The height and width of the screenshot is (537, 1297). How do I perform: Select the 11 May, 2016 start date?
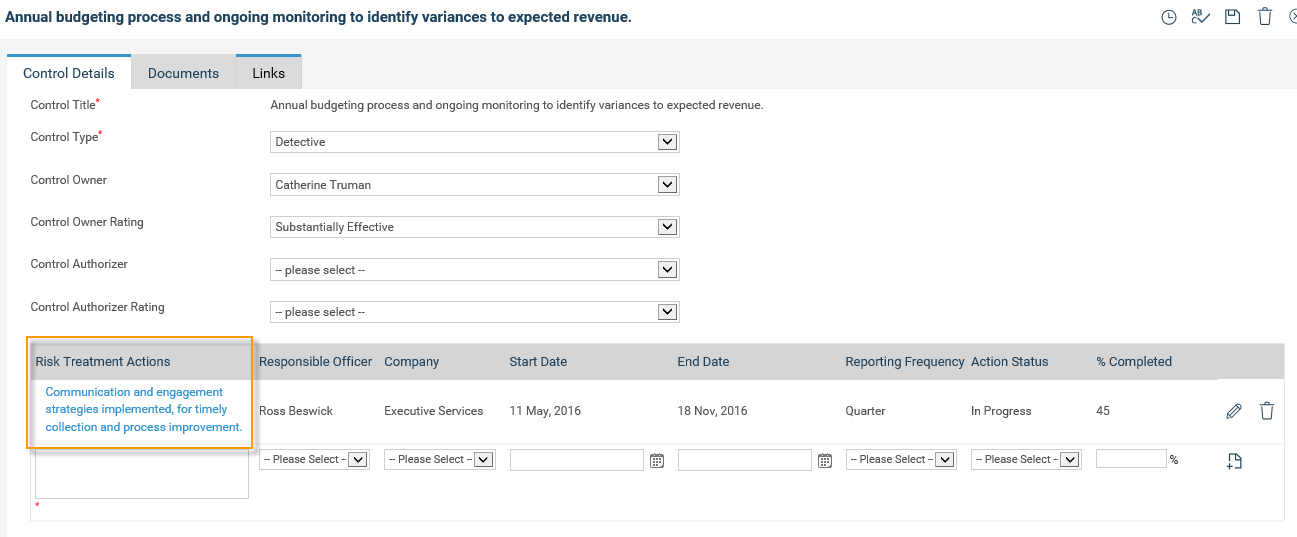click(x=545, y=411)
